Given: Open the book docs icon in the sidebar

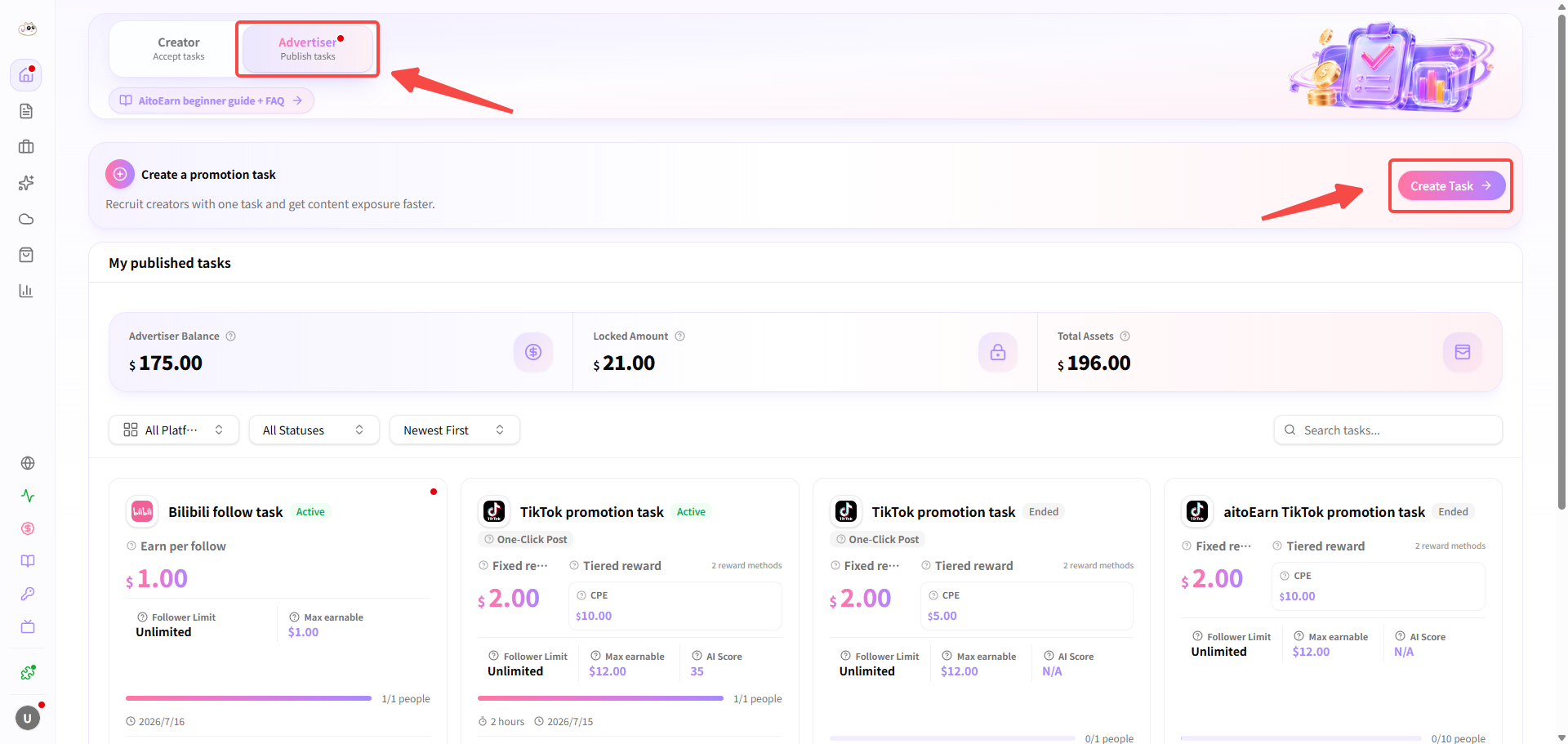Looking at the screenshot, I should tap(28, 561).
